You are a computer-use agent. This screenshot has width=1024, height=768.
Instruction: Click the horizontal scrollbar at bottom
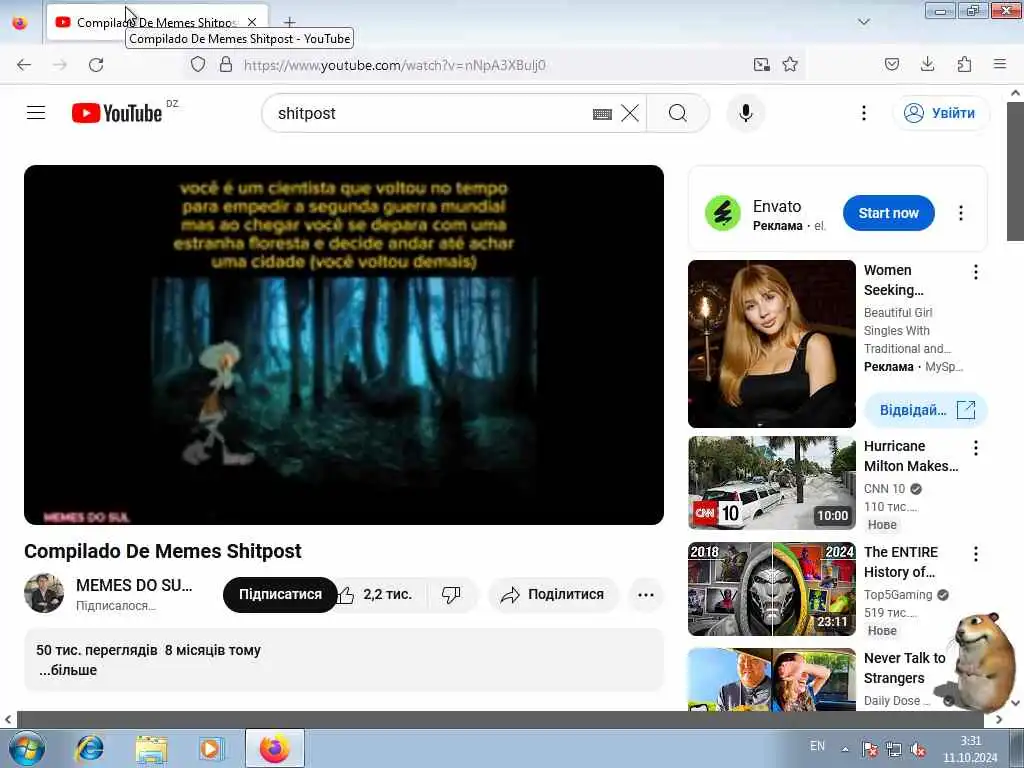point(500,719)
